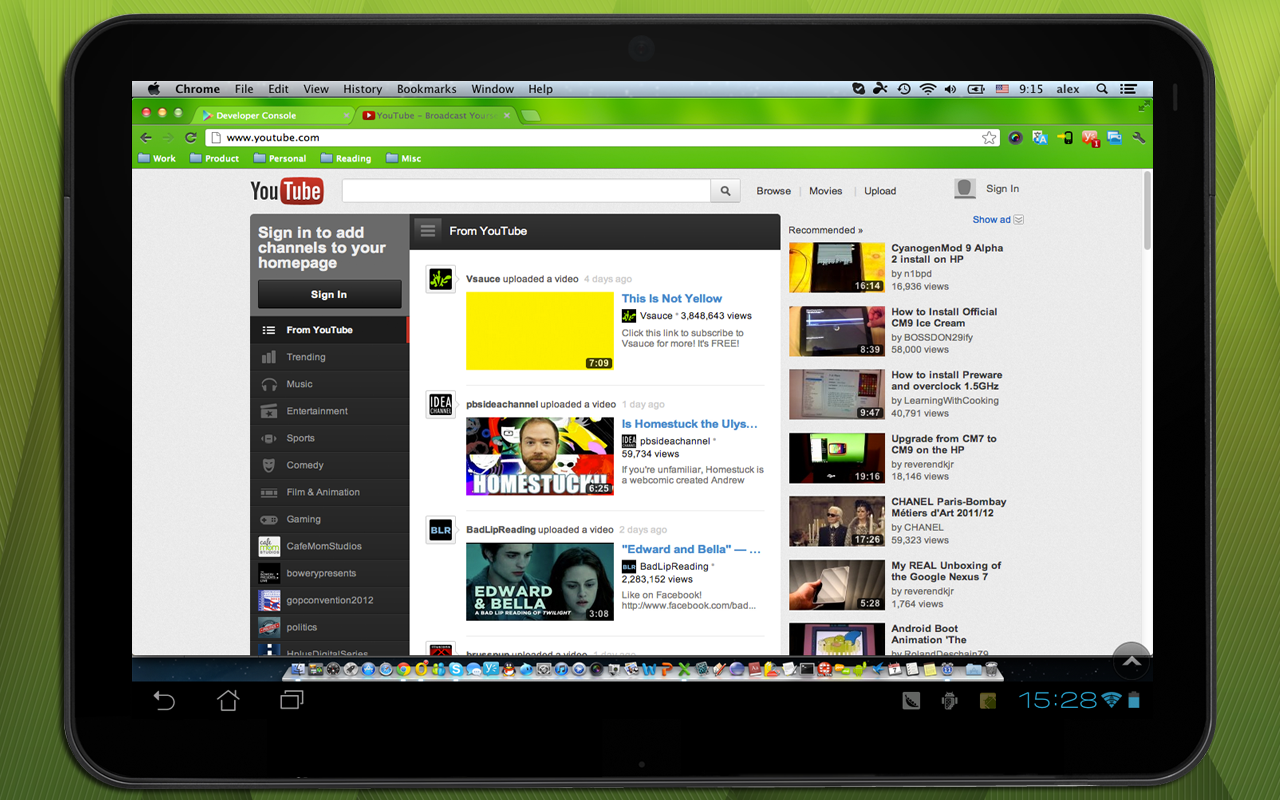
Task: Click the guide list icon beside From YouTube header
Action: tap(428, 231)
